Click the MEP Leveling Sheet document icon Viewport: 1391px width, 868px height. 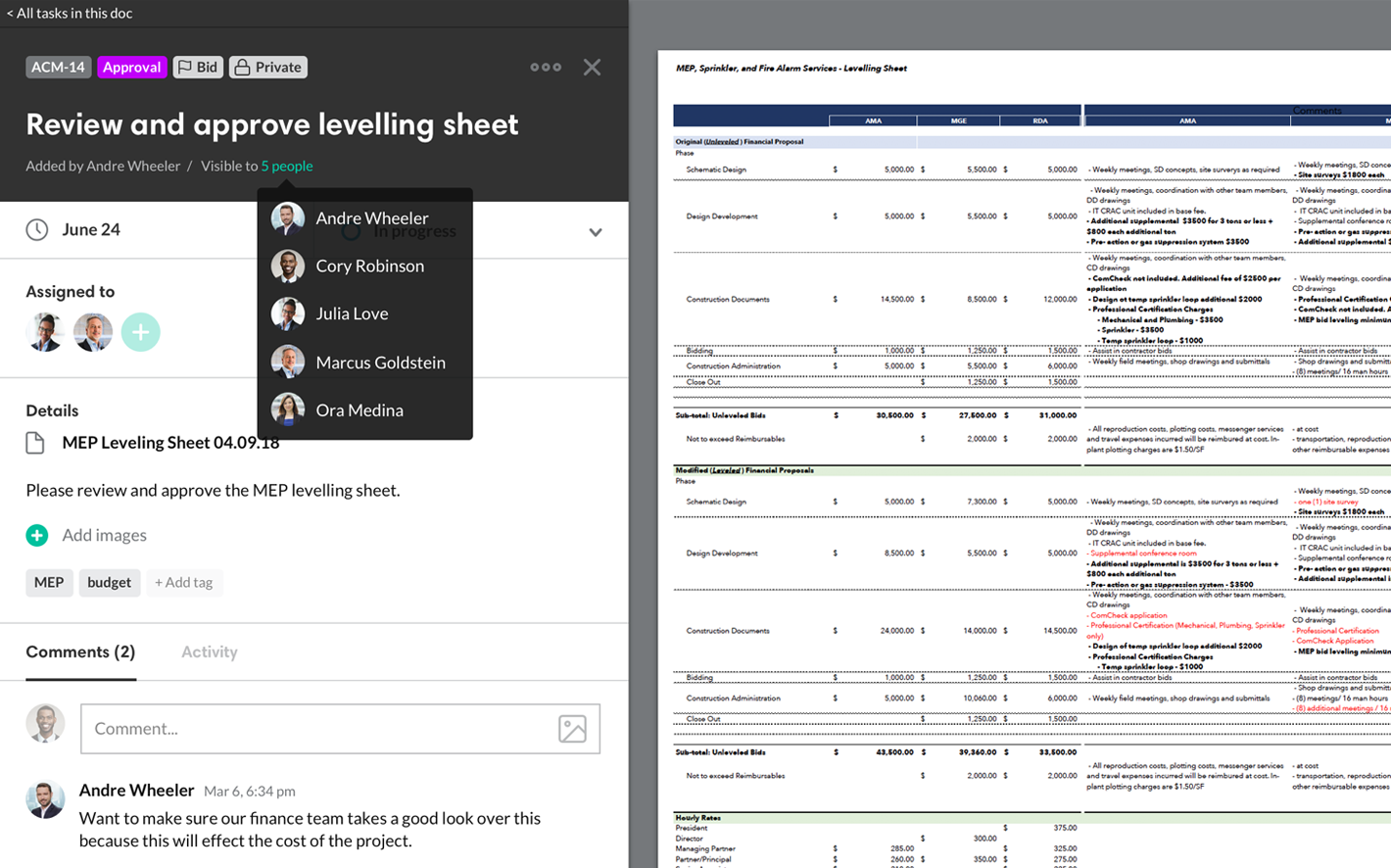pos(35,443)
